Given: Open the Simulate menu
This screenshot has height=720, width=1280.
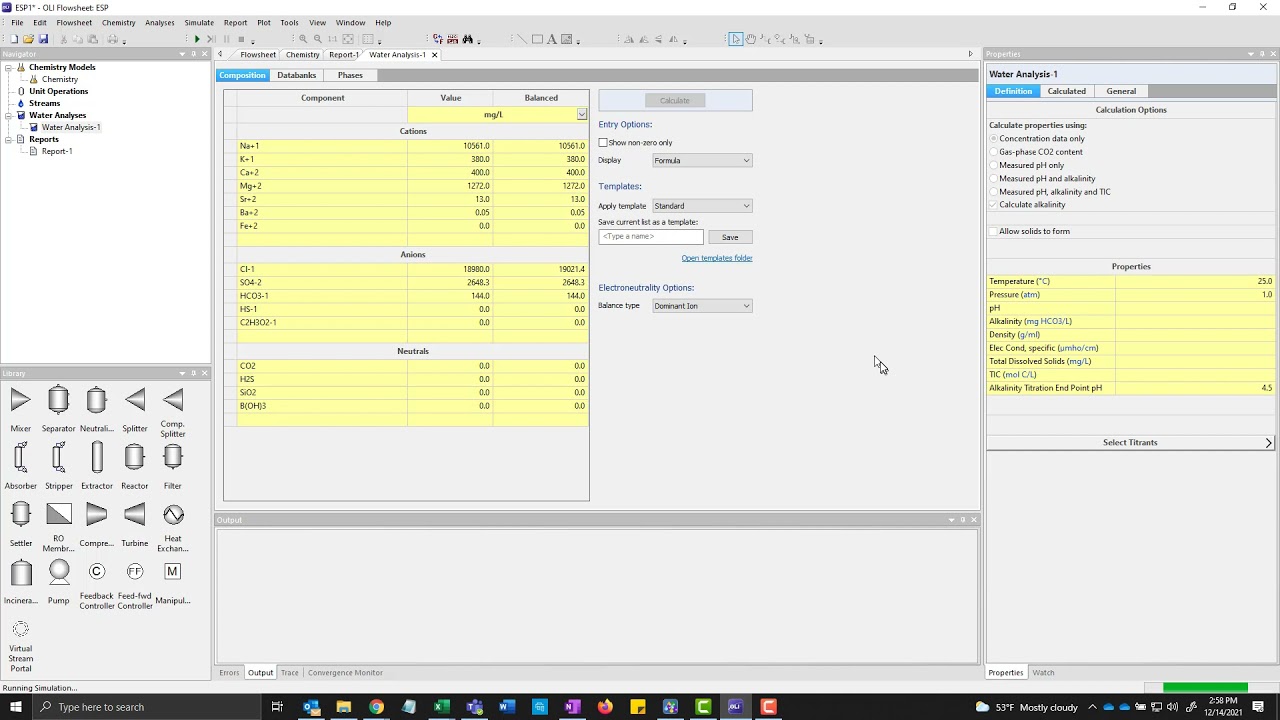Looking at the screenshot, I should click(x=198, y=22).
